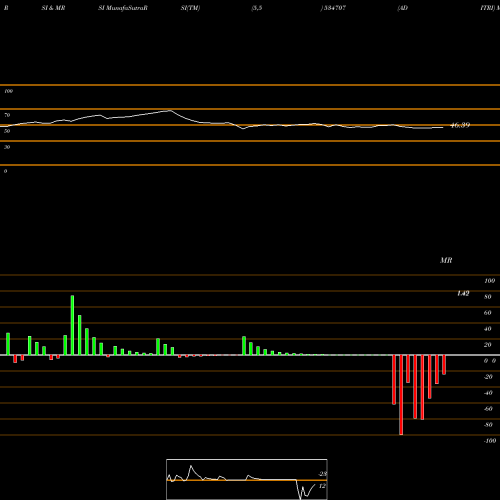Click the 40 label on MR axis

(x=488, y=329)
